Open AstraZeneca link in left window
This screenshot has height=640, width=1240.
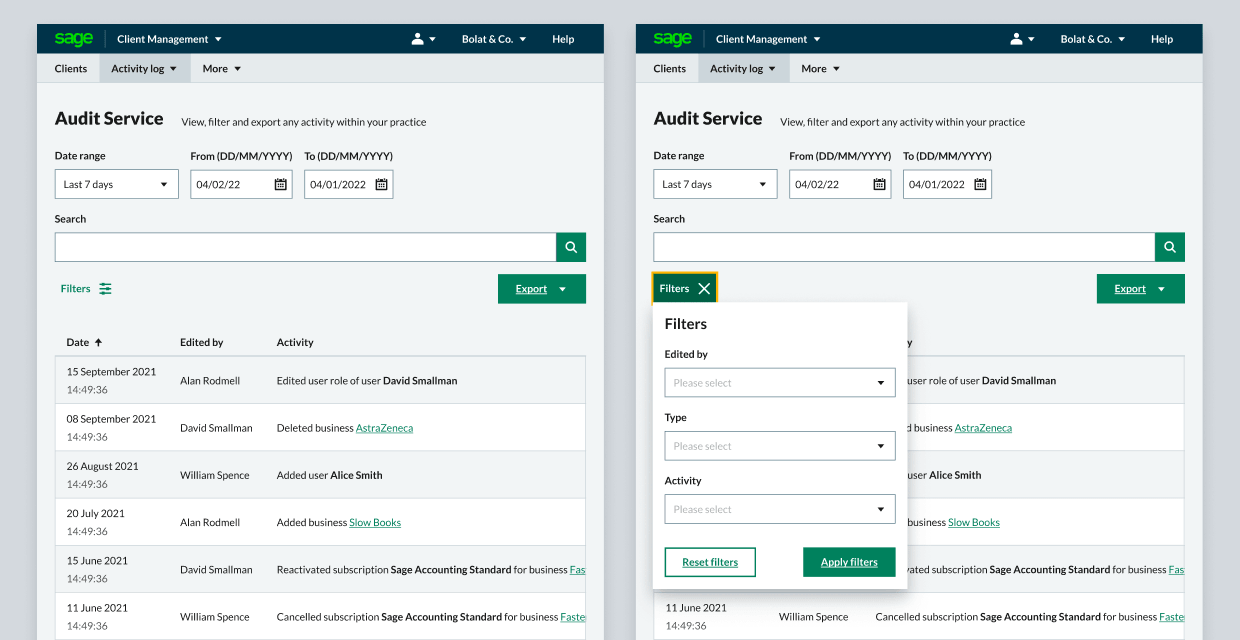[x=384, y=428]
